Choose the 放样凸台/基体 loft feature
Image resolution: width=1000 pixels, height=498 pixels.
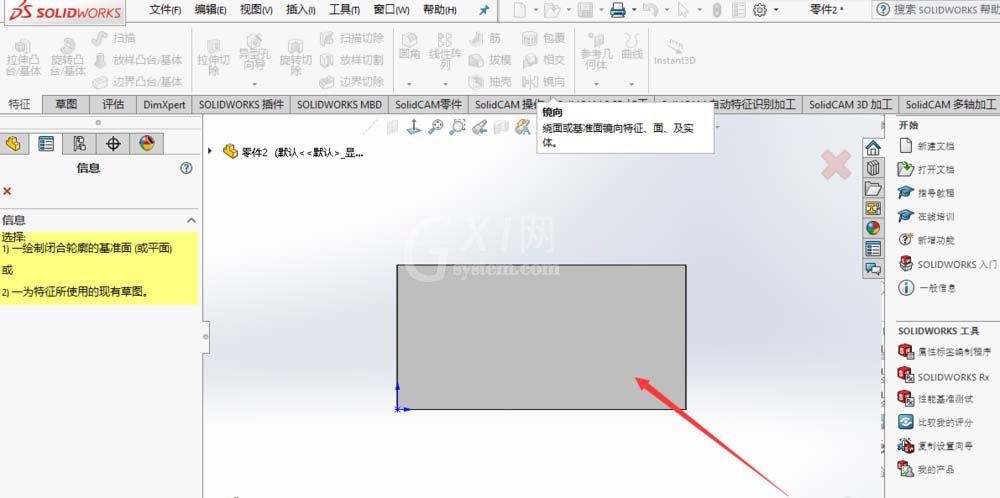138,60
